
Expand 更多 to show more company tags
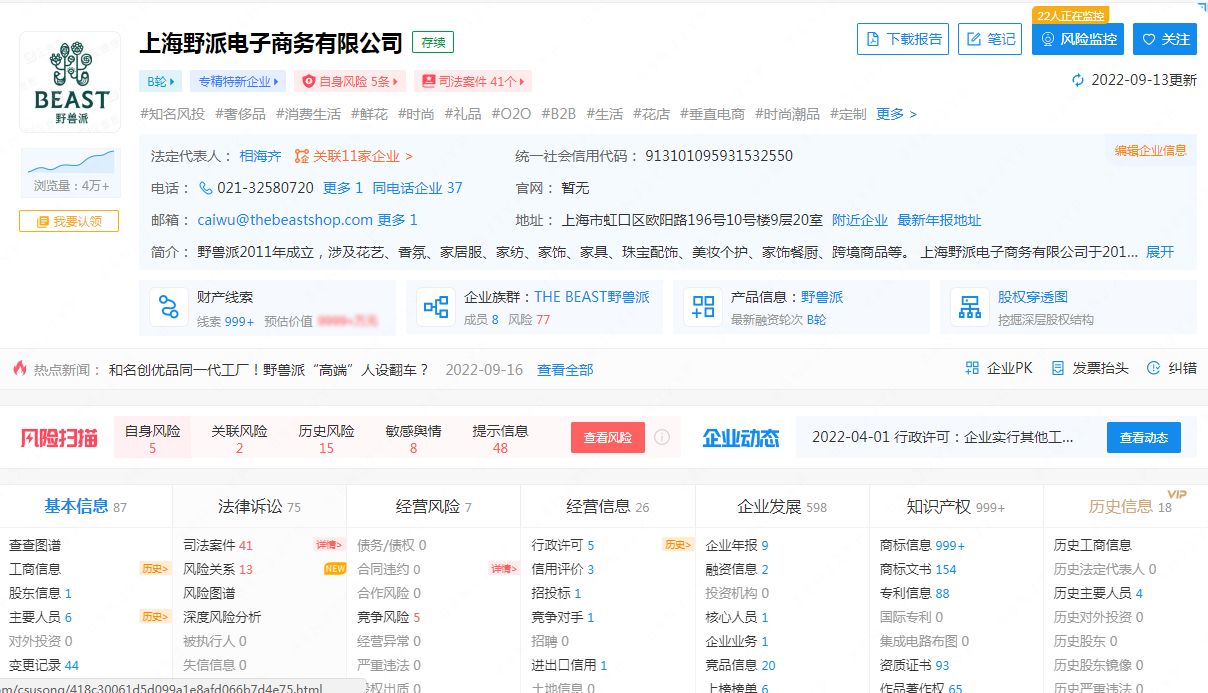tap(888, 114)
